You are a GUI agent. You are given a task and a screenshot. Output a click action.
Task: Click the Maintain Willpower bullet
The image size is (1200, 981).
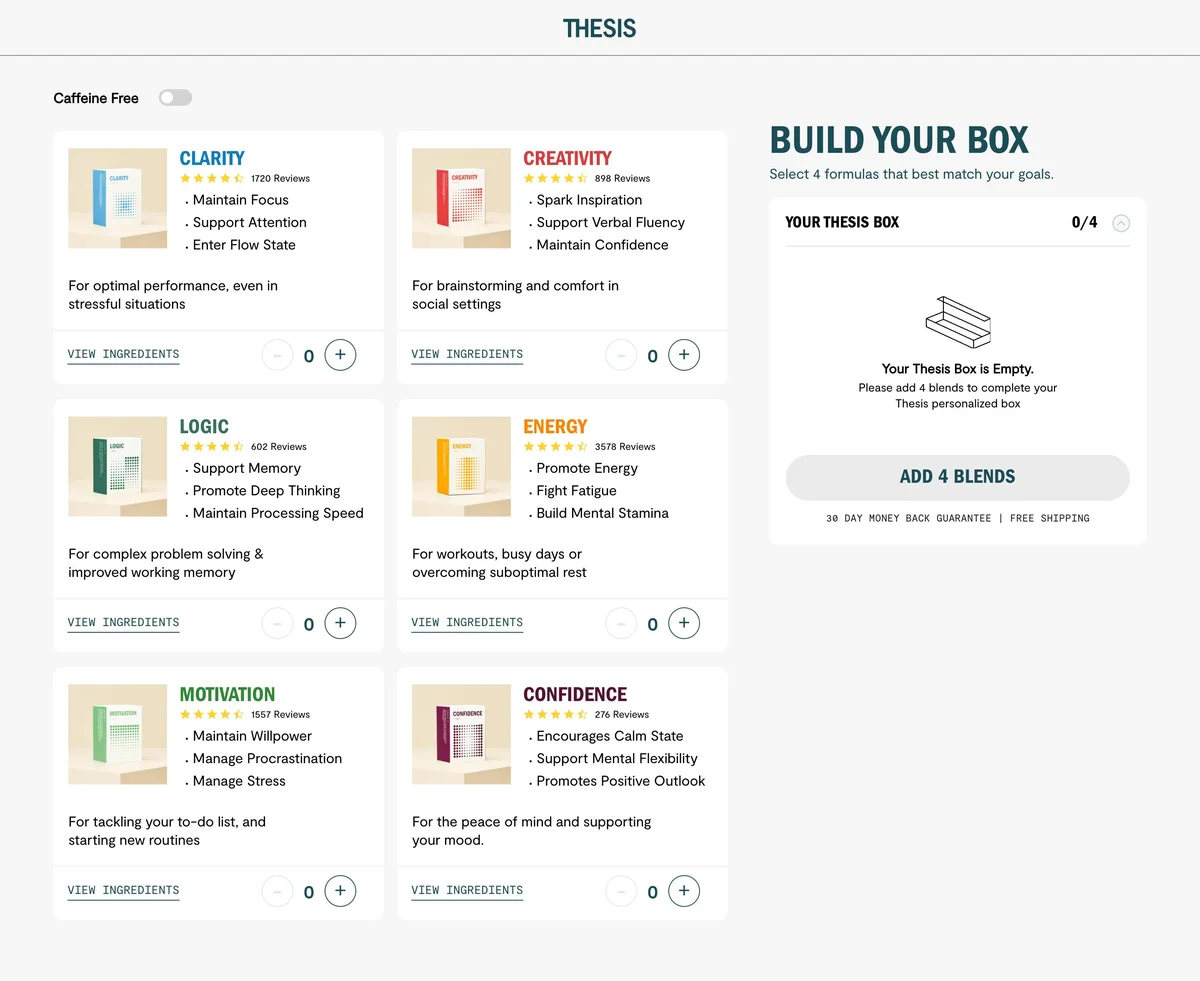[x=253, y=735]
